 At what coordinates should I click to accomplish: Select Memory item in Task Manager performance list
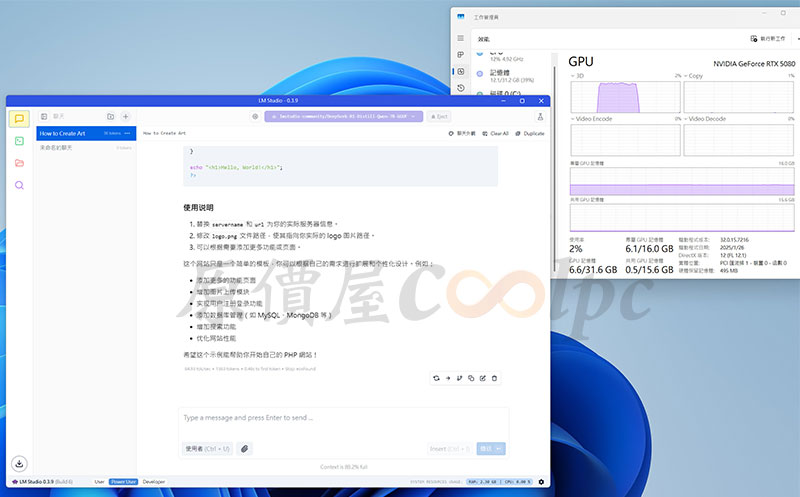click(x=513, y=76)
